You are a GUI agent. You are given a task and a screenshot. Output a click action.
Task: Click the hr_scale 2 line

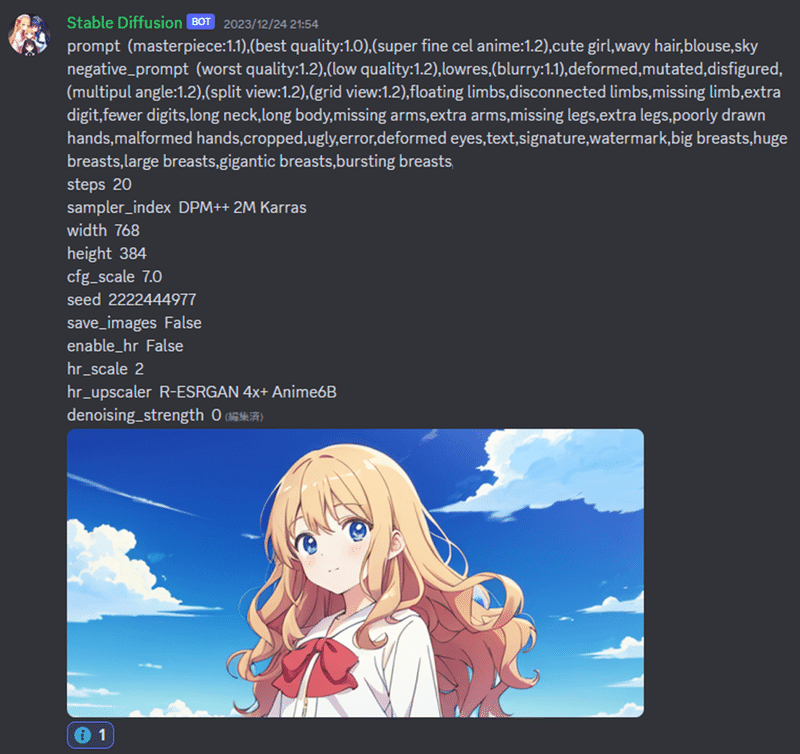click(x=105, y=369)
